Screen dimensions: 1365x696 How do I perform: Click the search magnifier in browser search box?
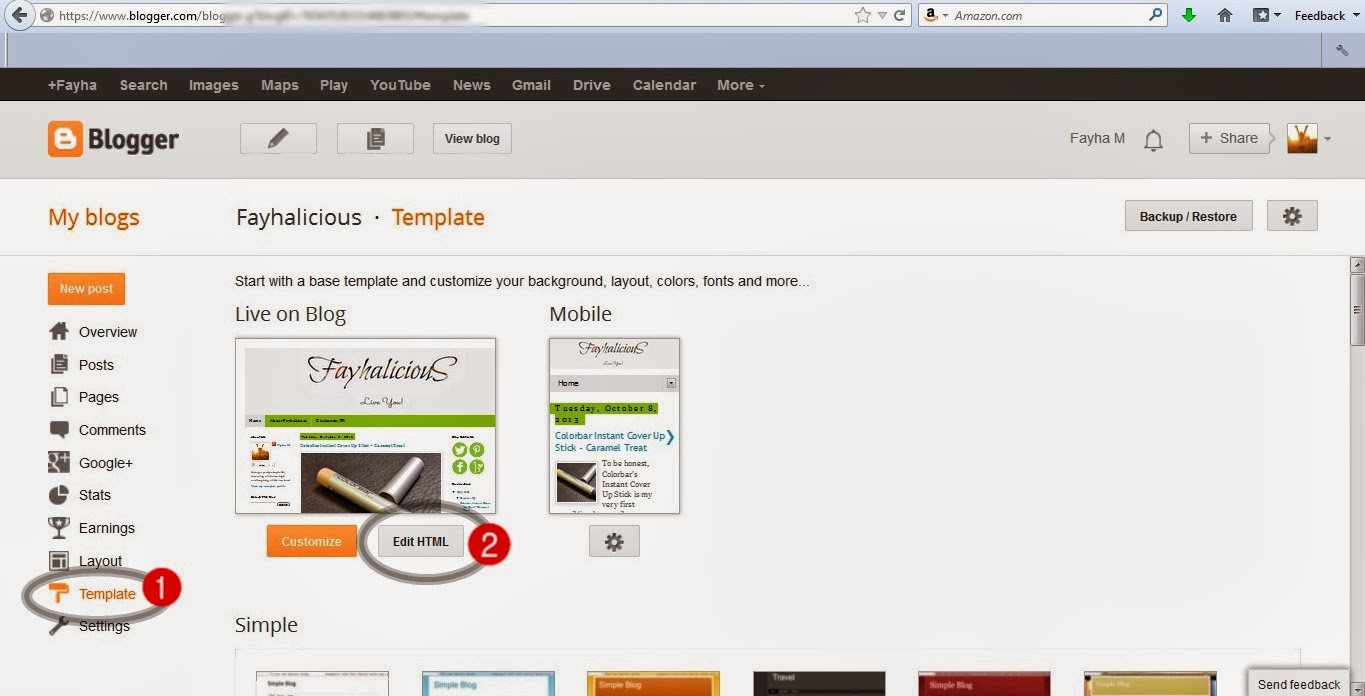[x=1156, y=15]
